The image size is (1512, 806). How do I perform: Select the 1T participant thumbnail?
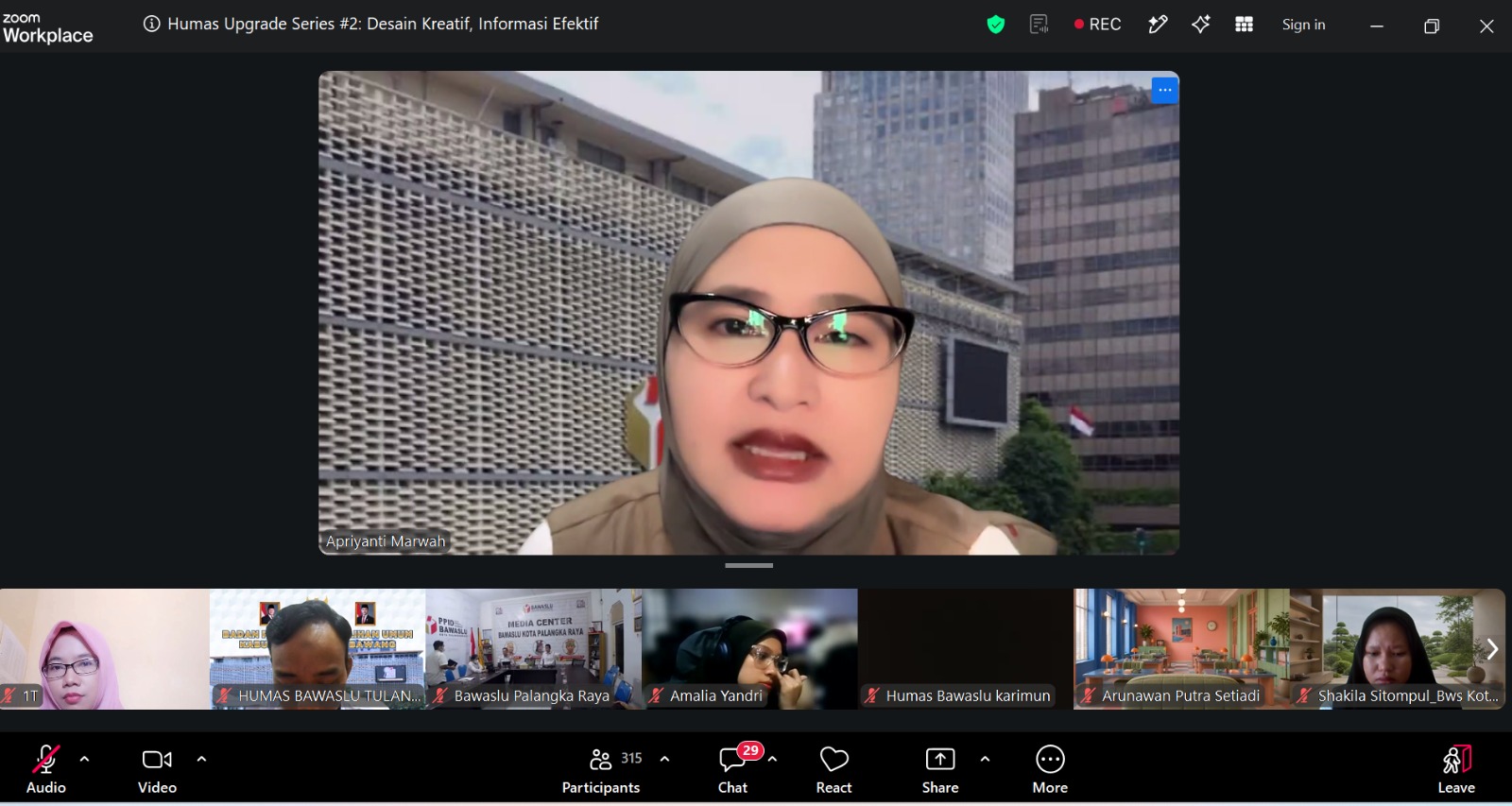pos(105,649)
